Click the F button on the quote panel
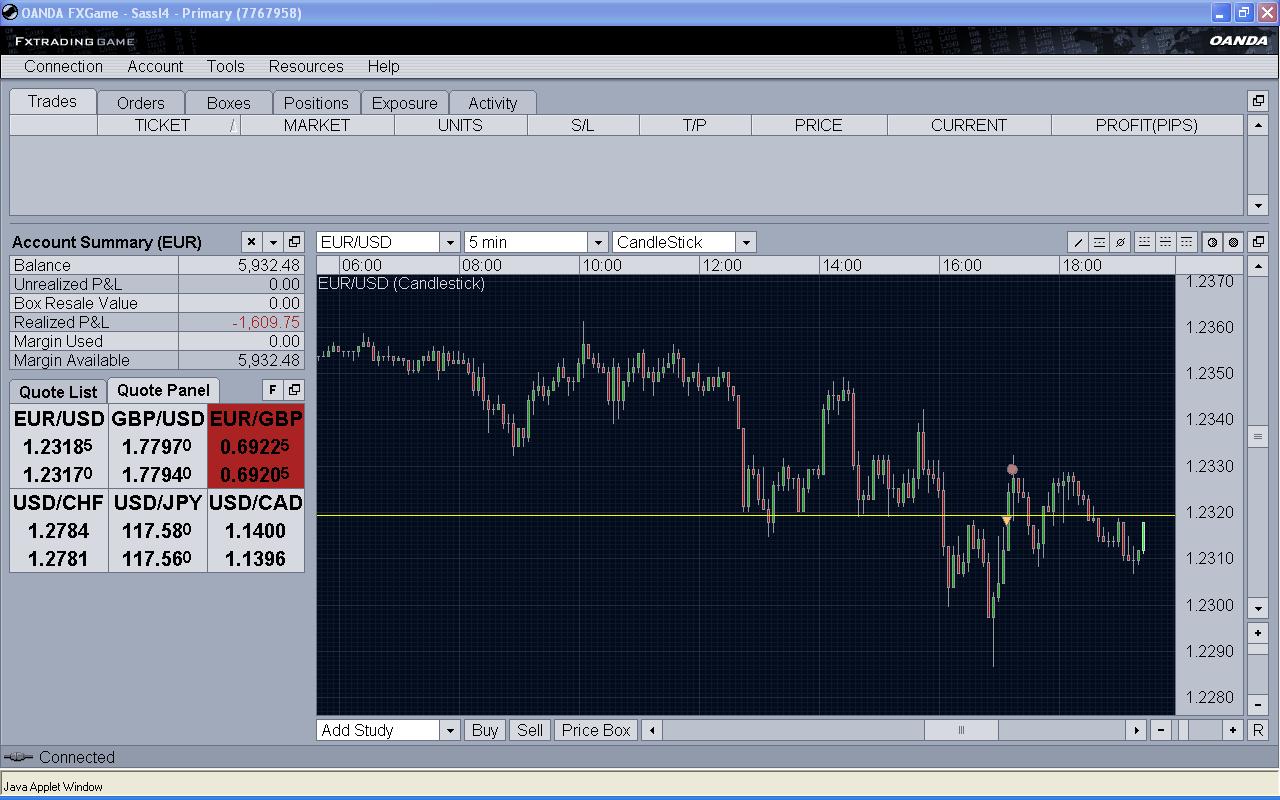 pyautogui.click(x=272, y=390)
